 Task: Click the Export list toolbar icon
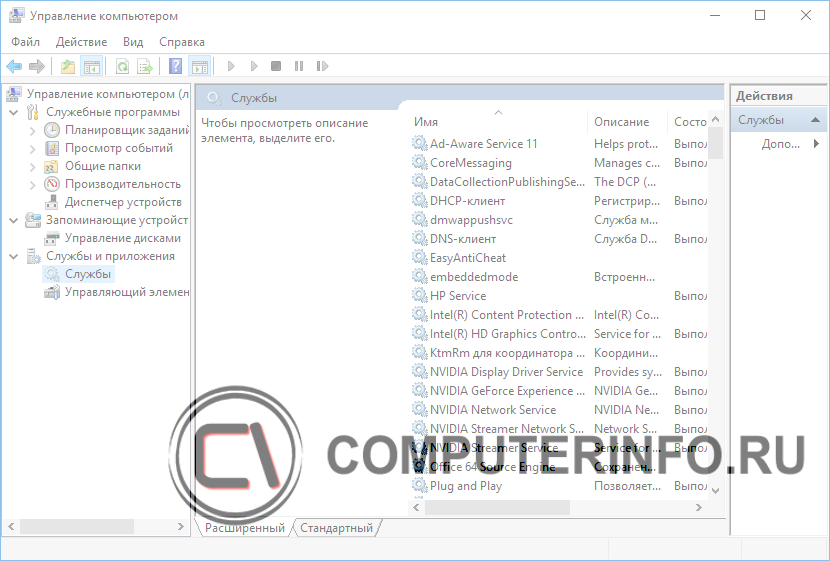pos(145,66)
